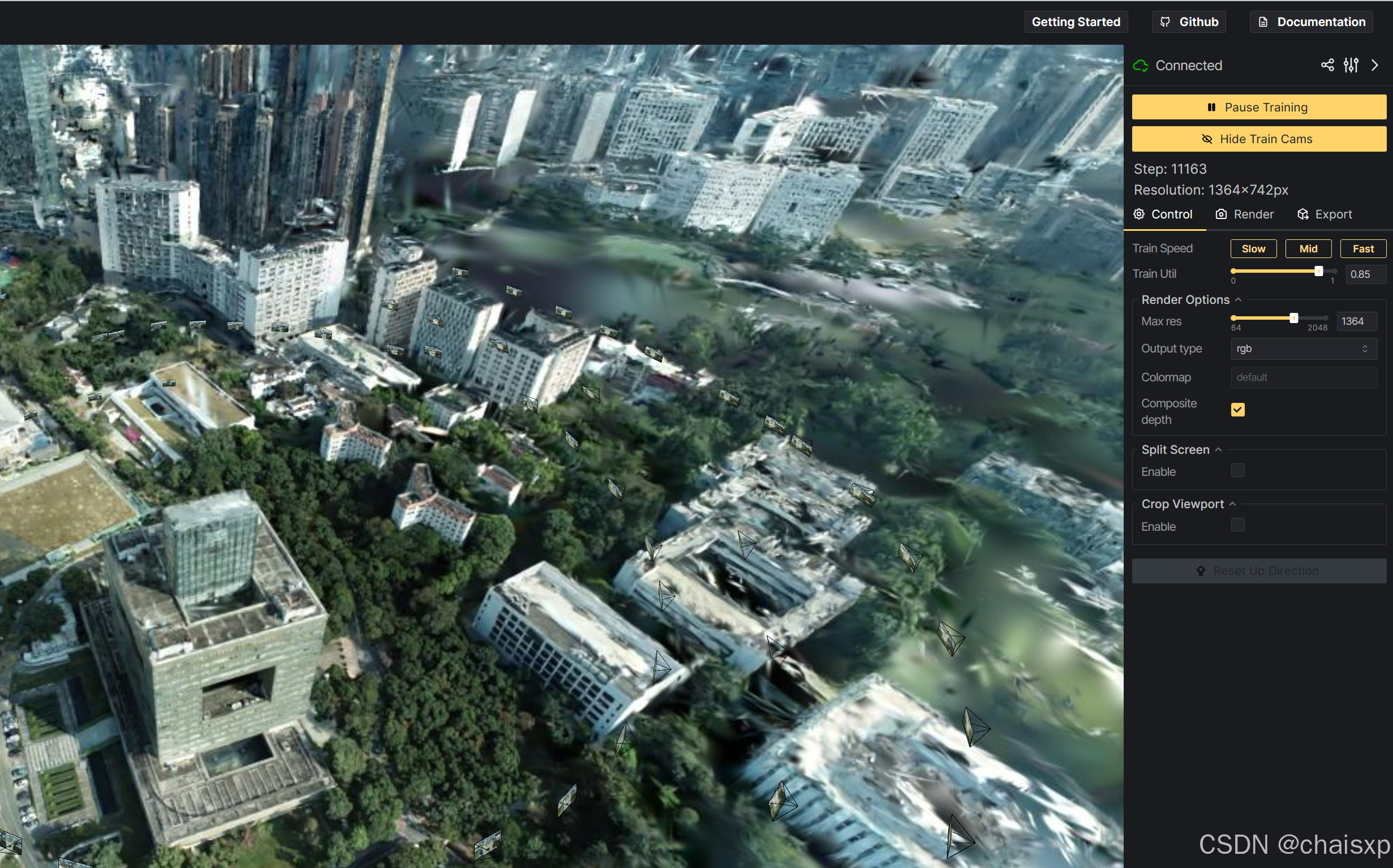Image resolution: width=1393 pixels, height=868 pixels.
Task: Click the Github logo icon
Action: (x=1165, y=22)
